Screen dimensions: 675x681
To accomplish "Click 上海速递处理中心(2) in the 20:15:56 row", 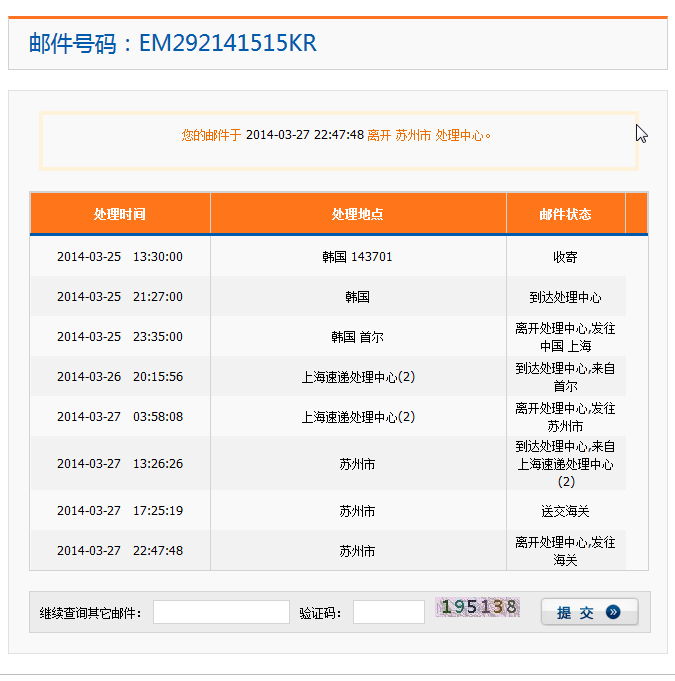I will coord(358,377).
